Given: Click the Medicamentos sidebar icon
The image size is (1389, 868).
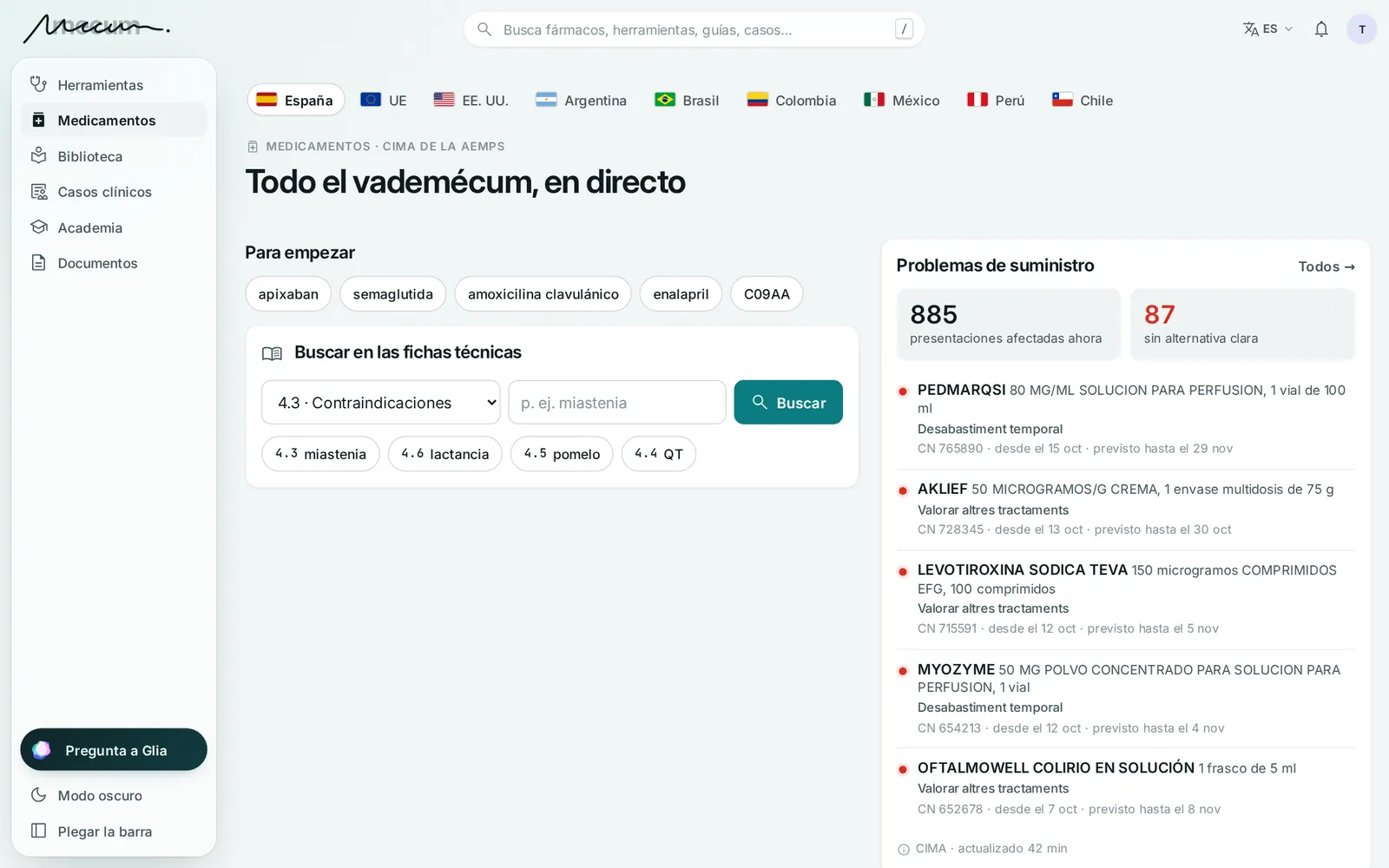Looking at the screenshot, I should click(x=38, y=121).
